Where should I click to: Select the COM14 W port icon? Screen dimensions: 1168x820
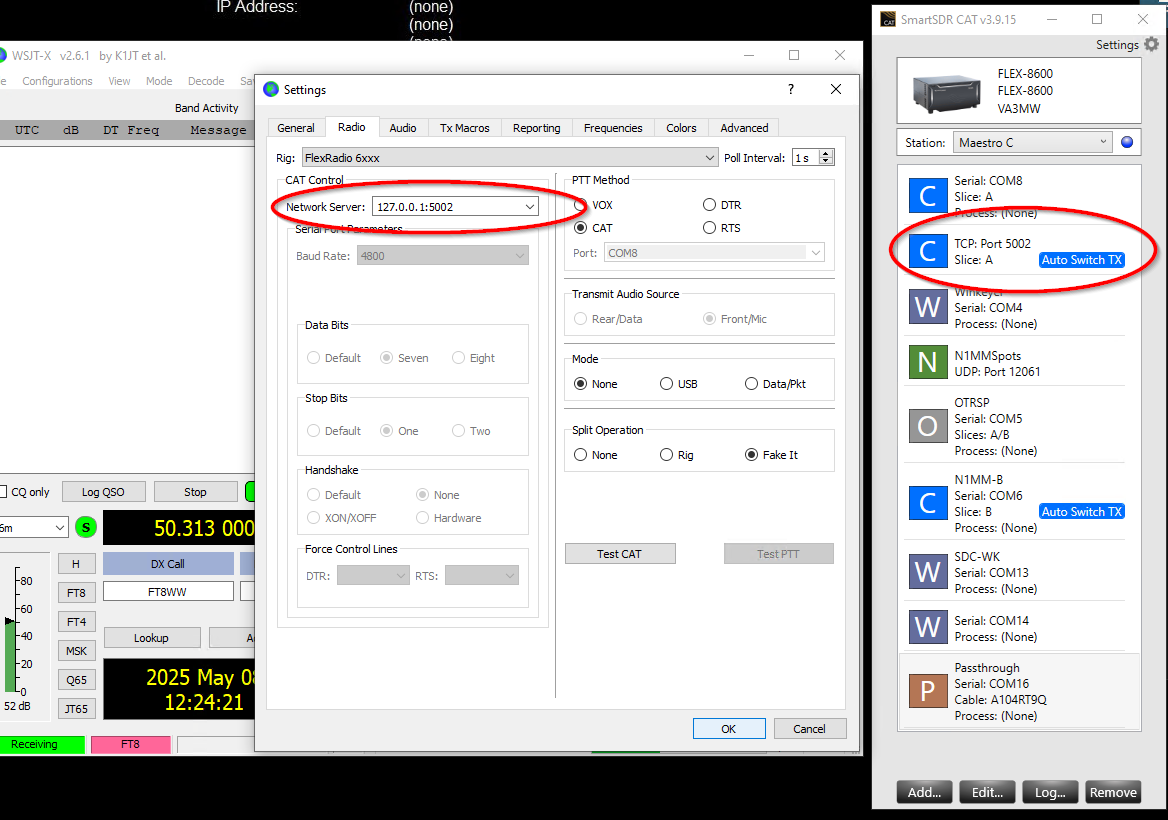(x=927, y=628)
